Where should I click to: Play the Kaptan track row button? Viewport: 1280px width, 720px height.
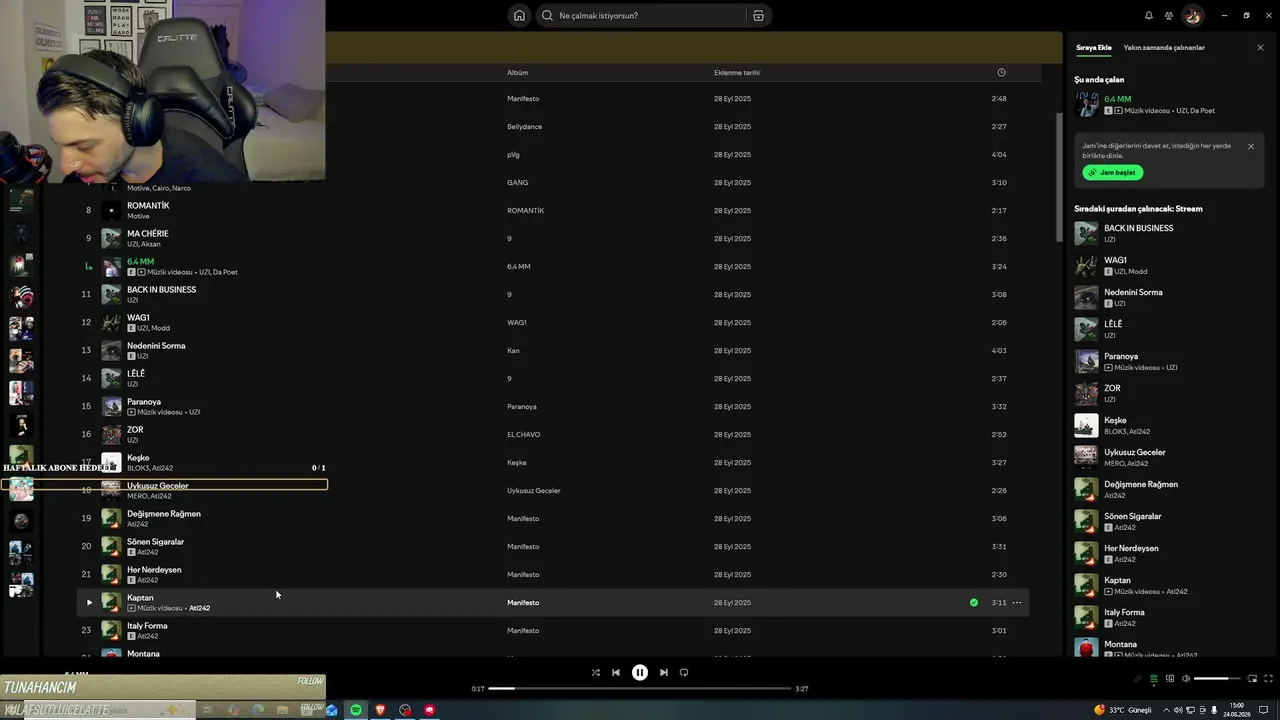89,602
